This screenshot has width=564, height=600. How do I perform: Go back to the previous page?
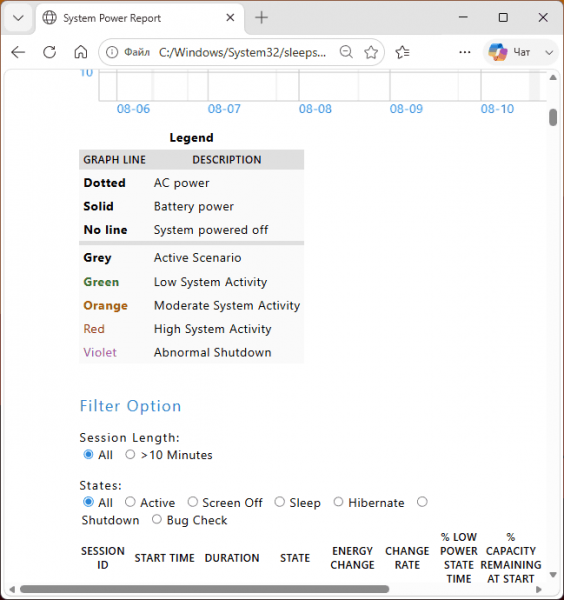tap(18, 52)
